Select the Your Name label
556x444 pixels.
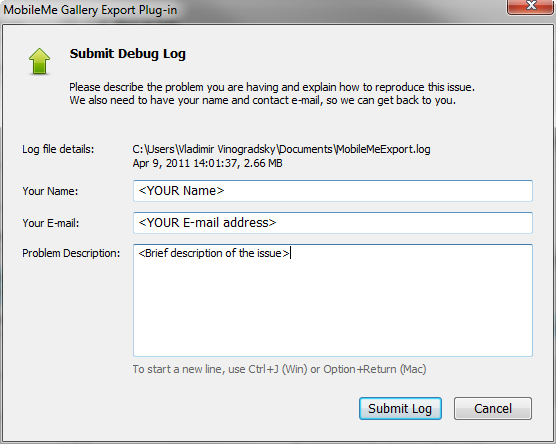[50, 191]
